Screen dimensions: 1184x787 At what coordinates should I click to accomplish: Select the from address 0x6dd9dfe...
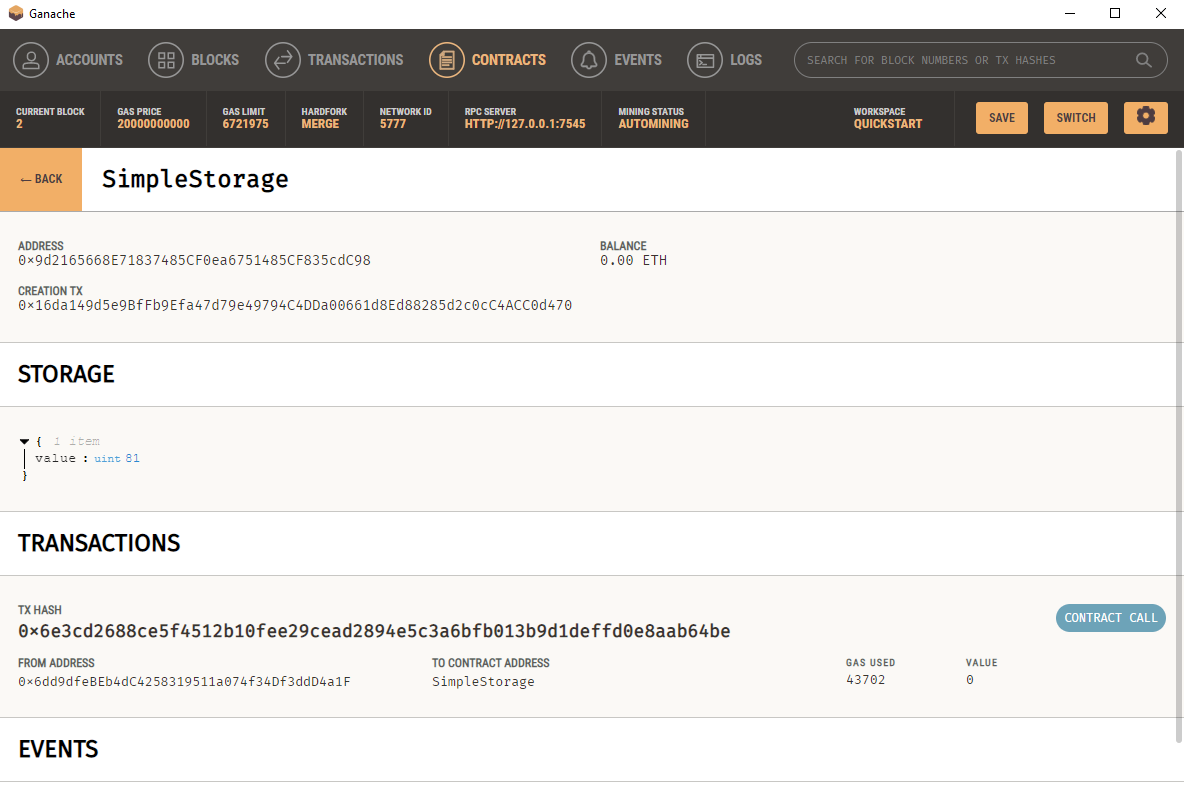pyautogui.click(x=184, y=682)
